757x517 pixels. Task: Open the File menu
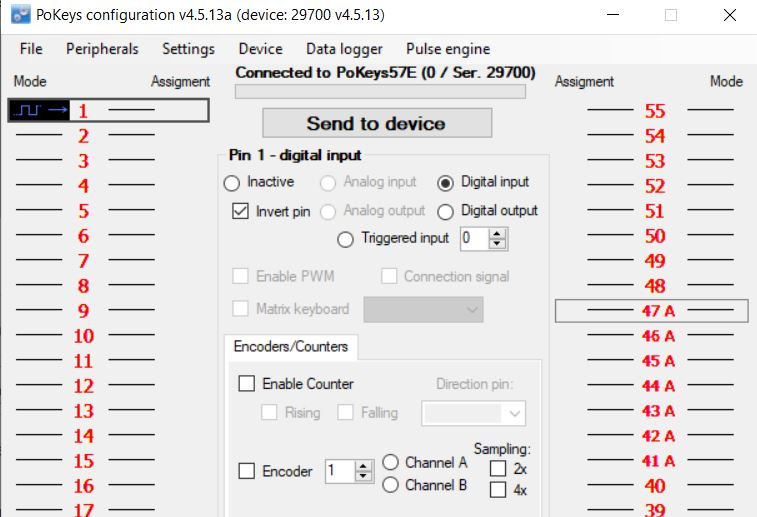pos(31,49)
